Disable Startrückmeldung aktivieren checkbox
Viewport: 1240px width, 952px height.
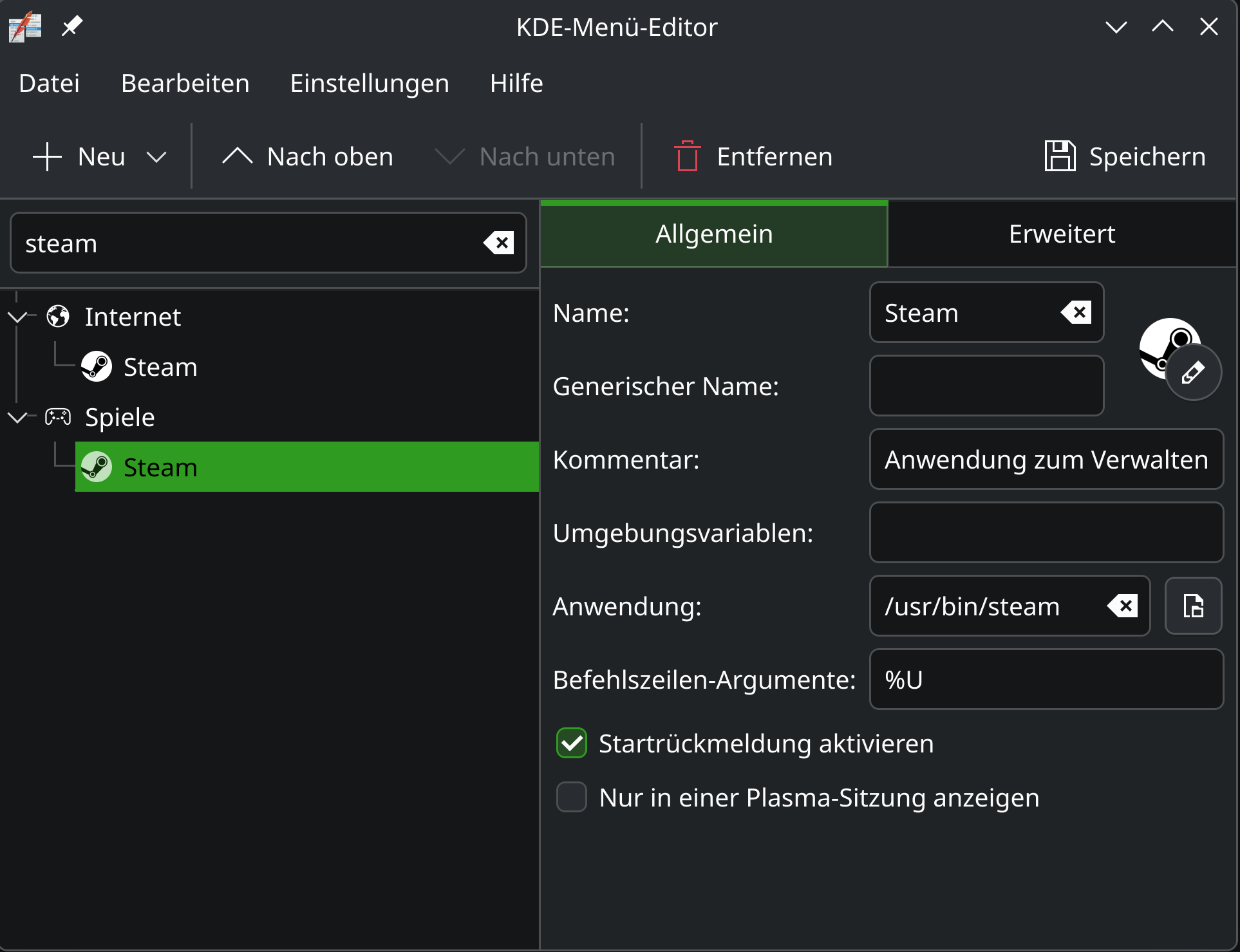(572, 743)
